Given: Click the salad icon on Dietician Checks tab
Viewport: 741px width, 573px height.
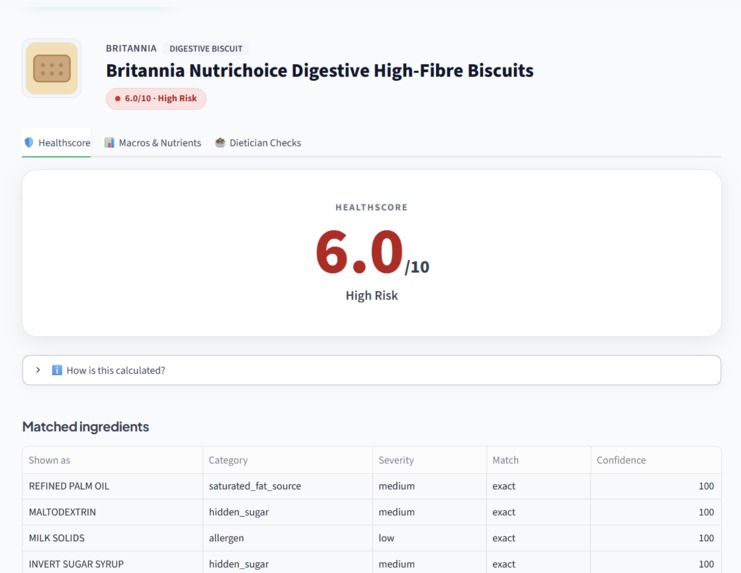Looking at the screenshot, I should coord(220,142).
